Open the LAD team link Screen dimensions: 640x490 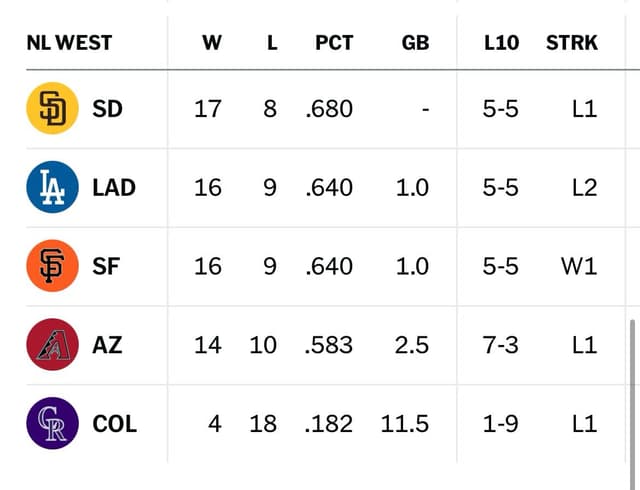[113, 188]
